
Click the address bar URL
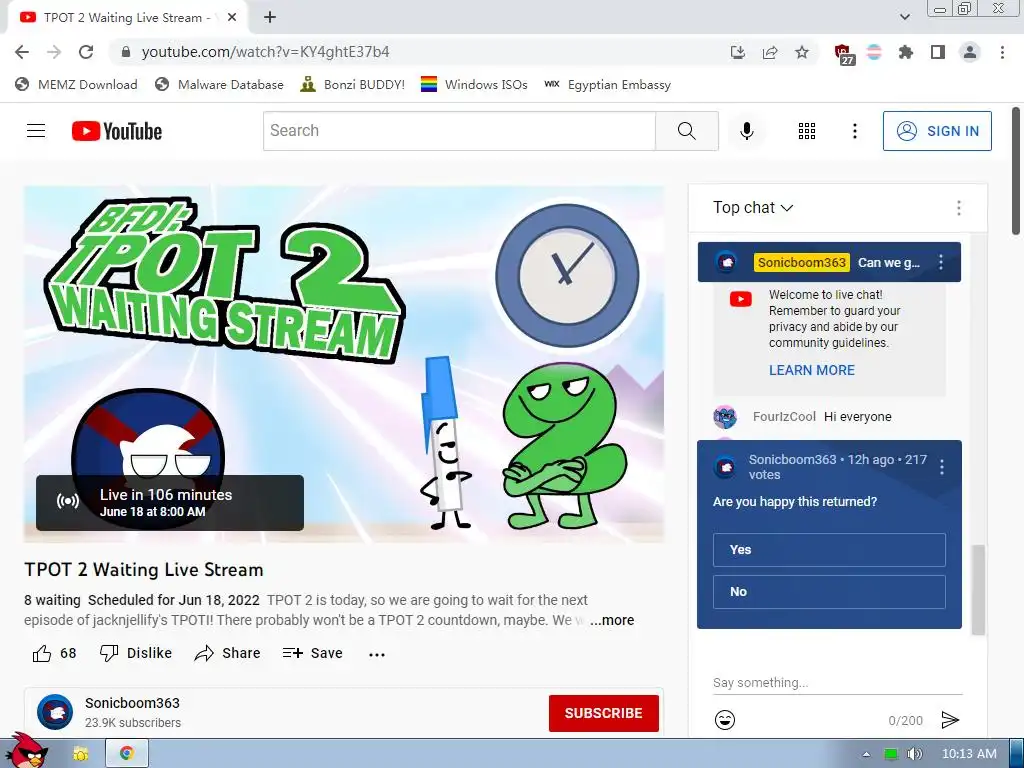[x=265, y=52]
